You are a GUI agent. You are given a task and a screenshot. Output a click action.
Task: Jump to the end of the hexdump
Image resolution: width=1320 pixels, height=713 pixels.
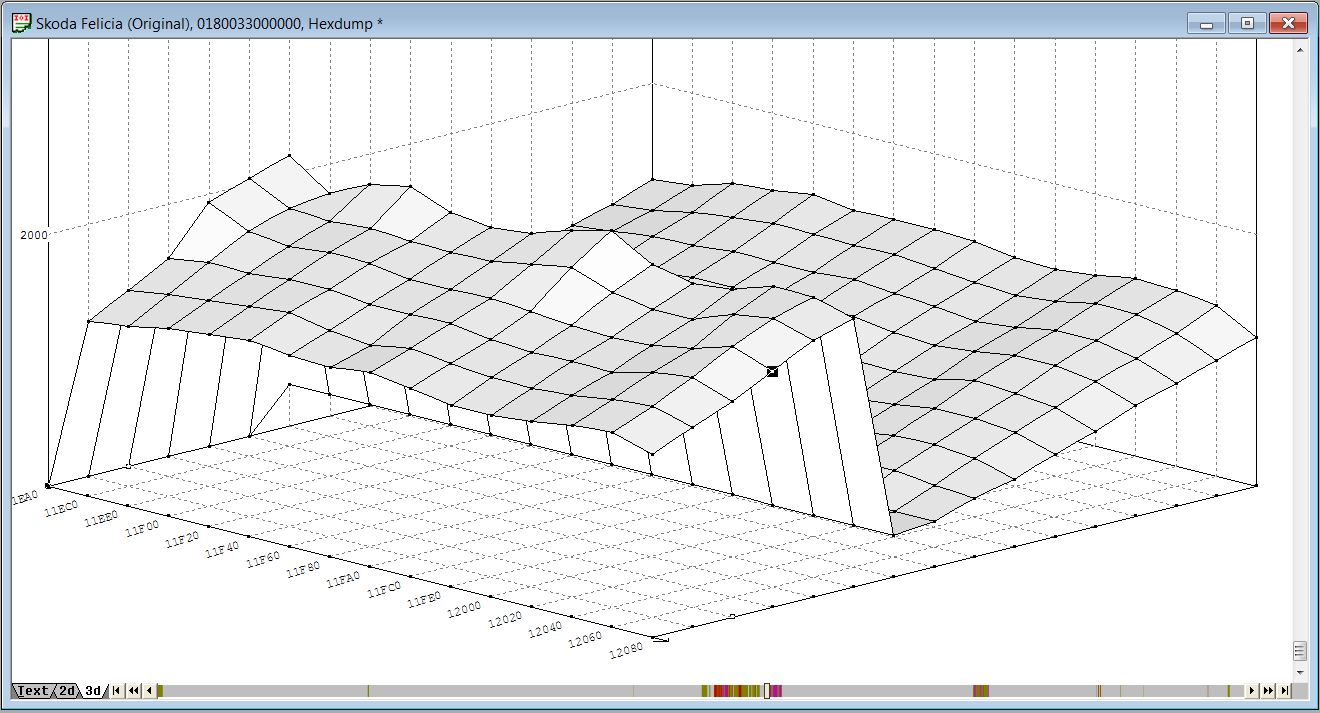click(x=1284, y=691)
